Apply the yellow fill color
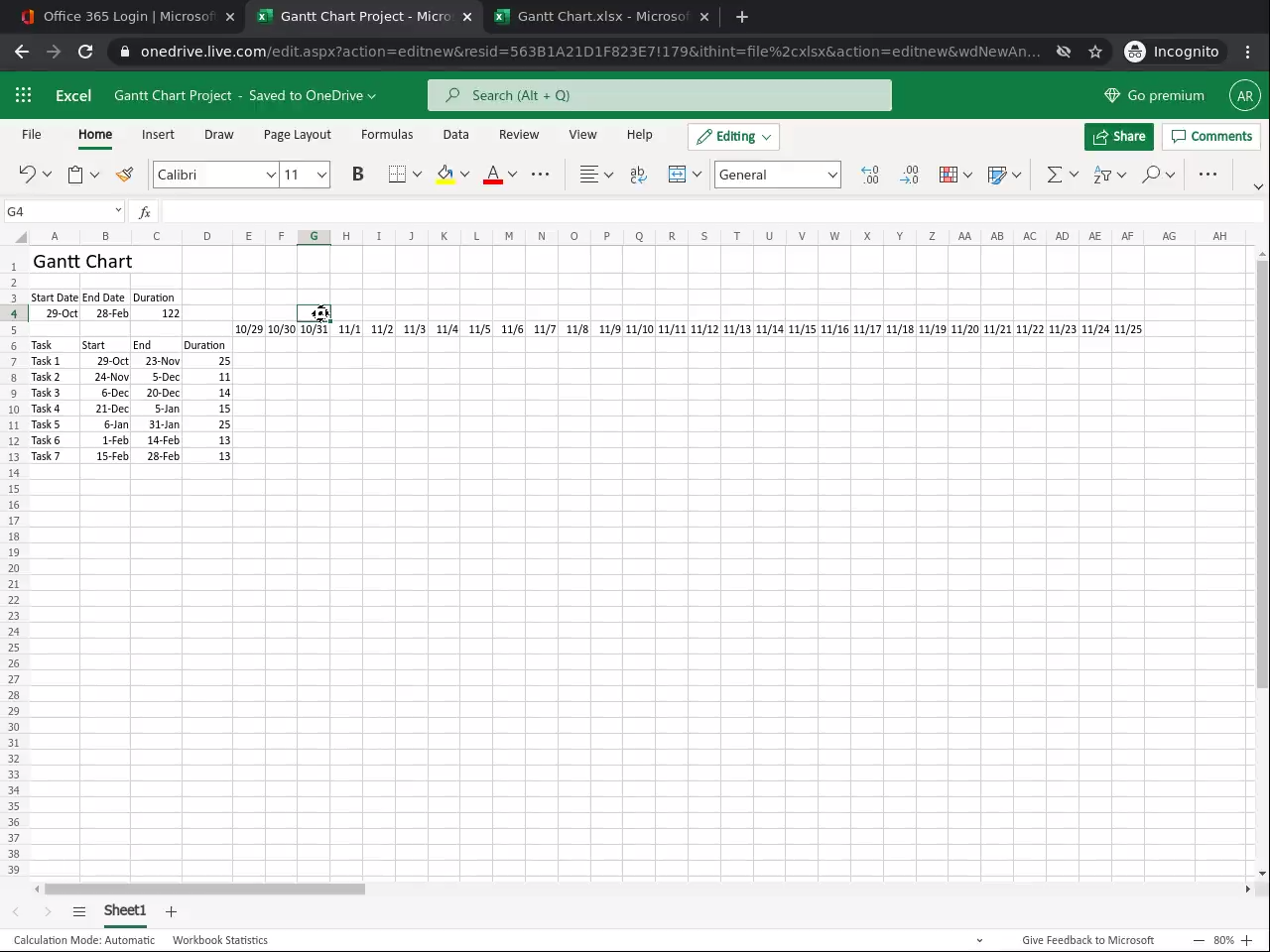Screen dimensions: 1270x952 point(444,175)
